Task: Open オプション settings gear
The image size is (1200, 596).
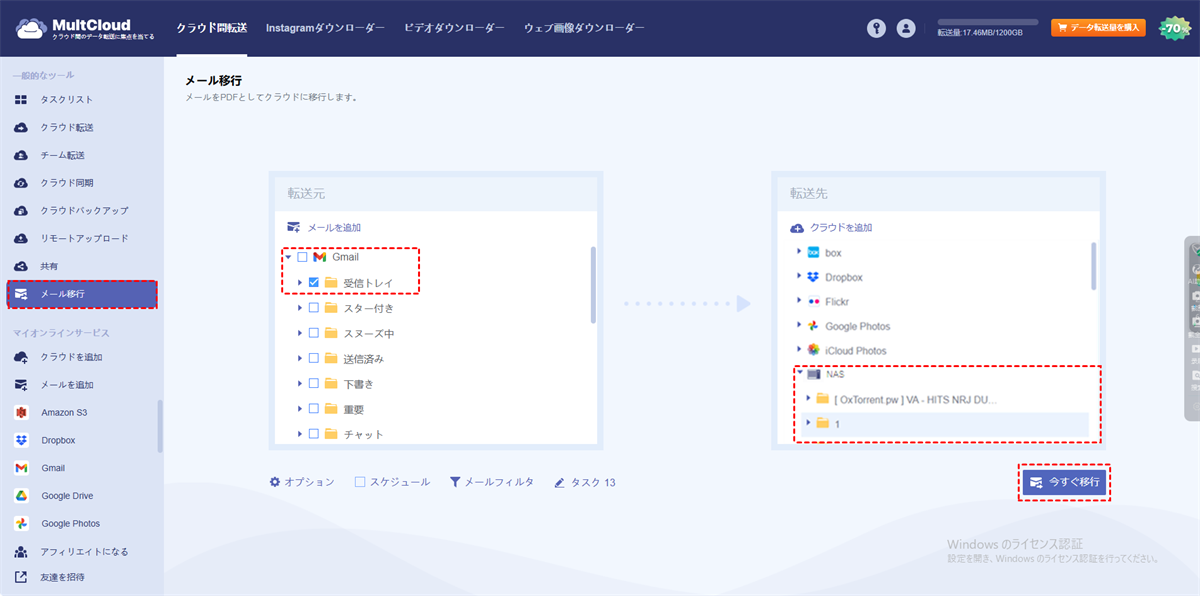Action: [x=302, y=482]
